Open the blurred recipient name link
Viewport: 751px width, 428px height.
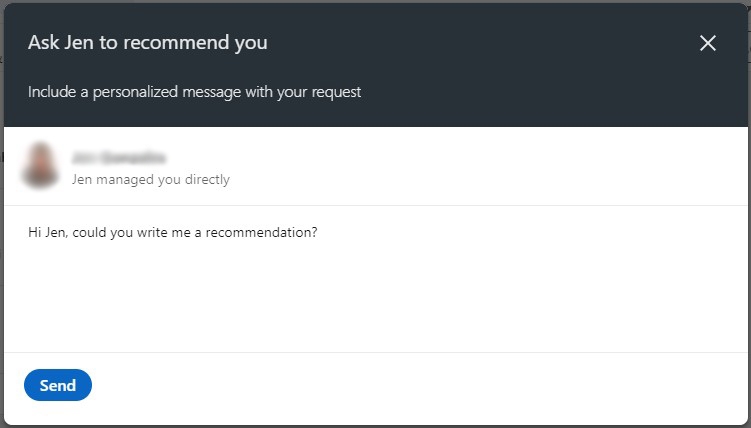[x=119, y=157]
